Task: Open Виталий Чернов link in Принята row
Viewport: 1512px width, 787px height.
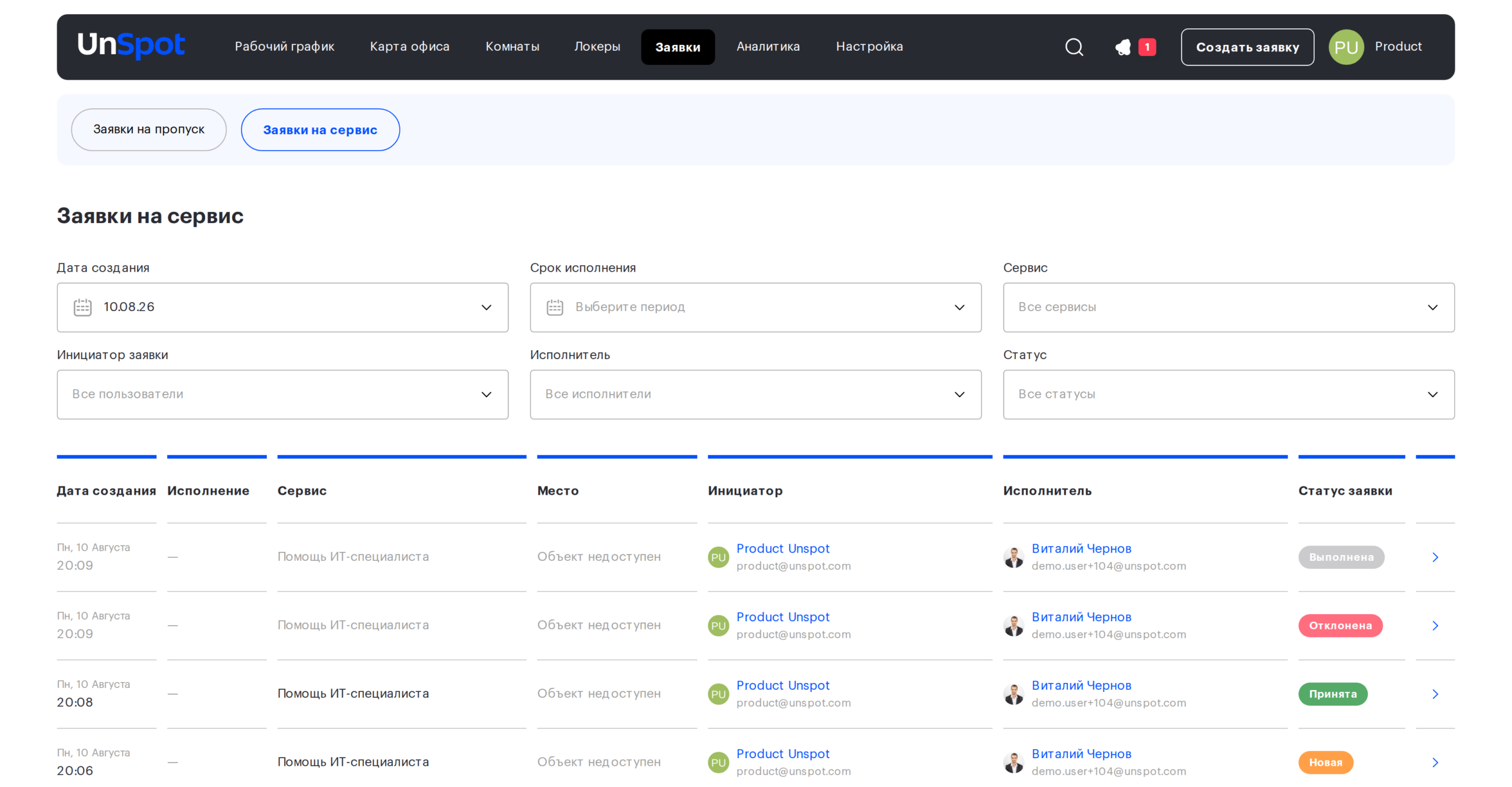Action: (x=1081, y=685)
